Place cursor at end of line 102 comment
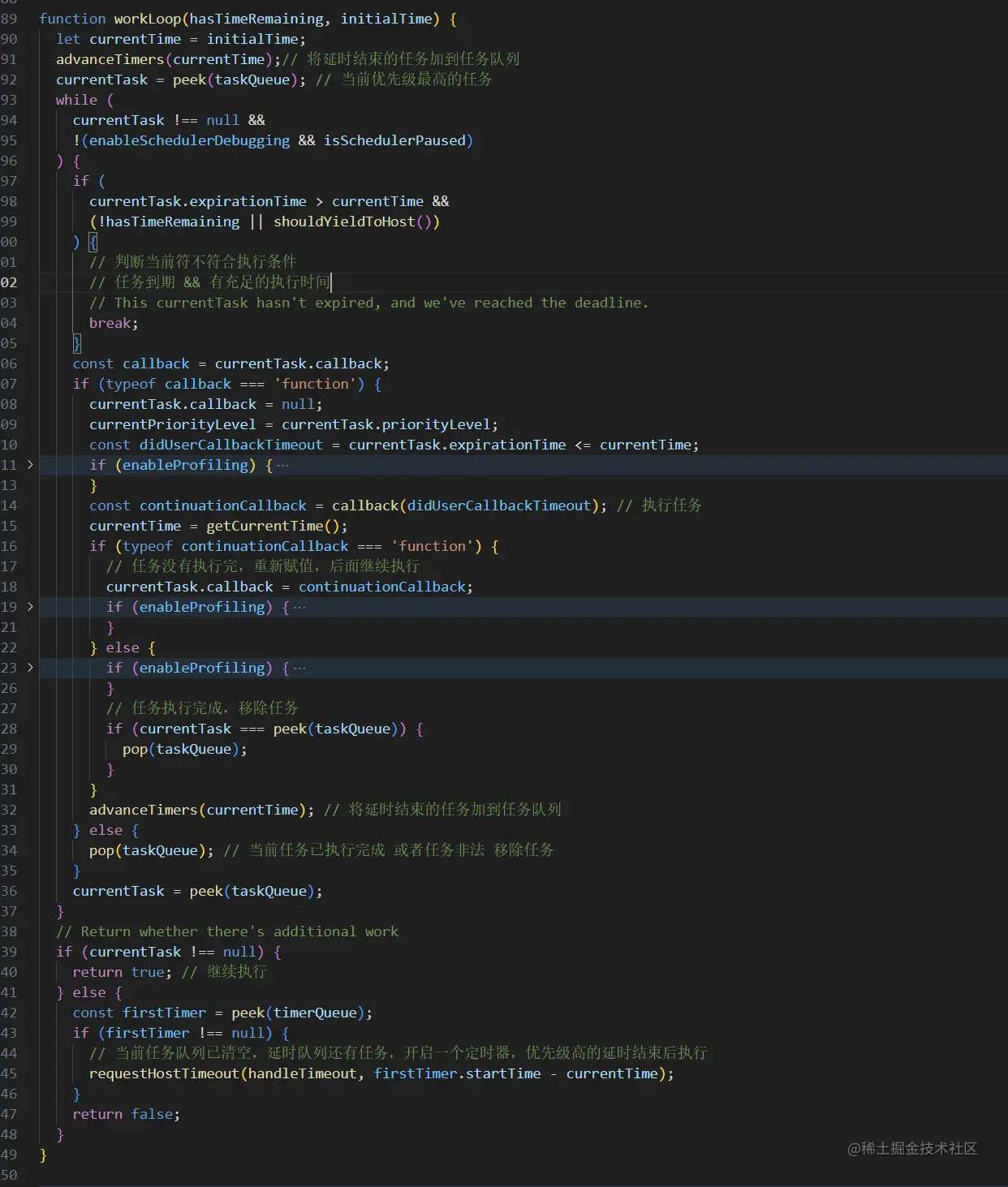This screenshot has height=1187, width=1008. [331, 282]
